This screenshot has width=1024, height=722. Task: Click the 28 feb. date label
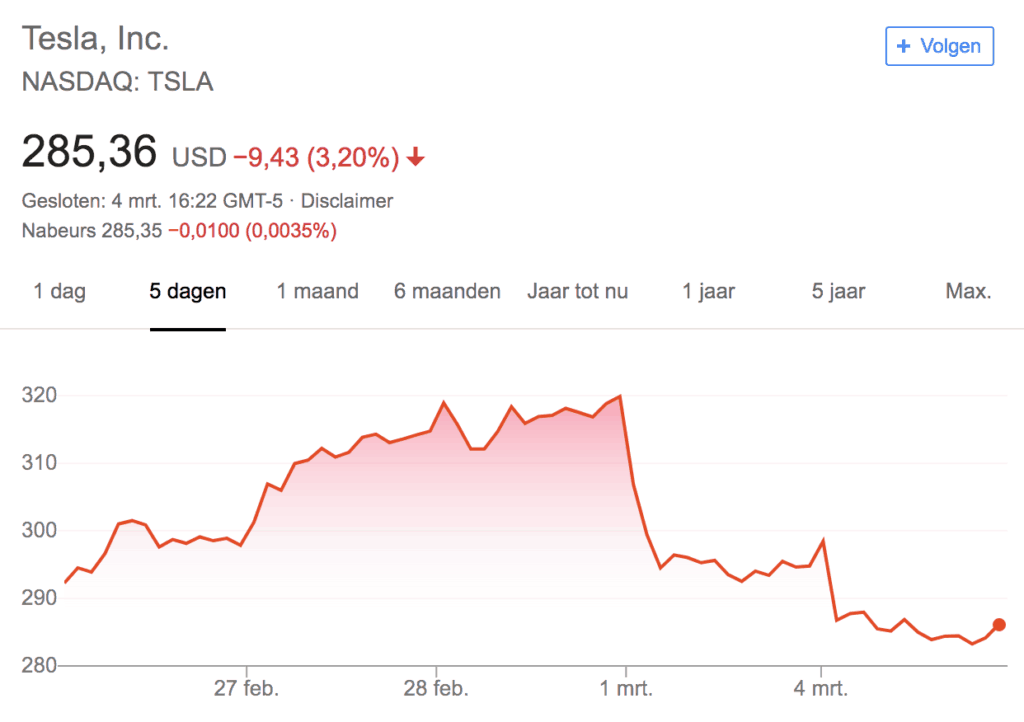436,690
